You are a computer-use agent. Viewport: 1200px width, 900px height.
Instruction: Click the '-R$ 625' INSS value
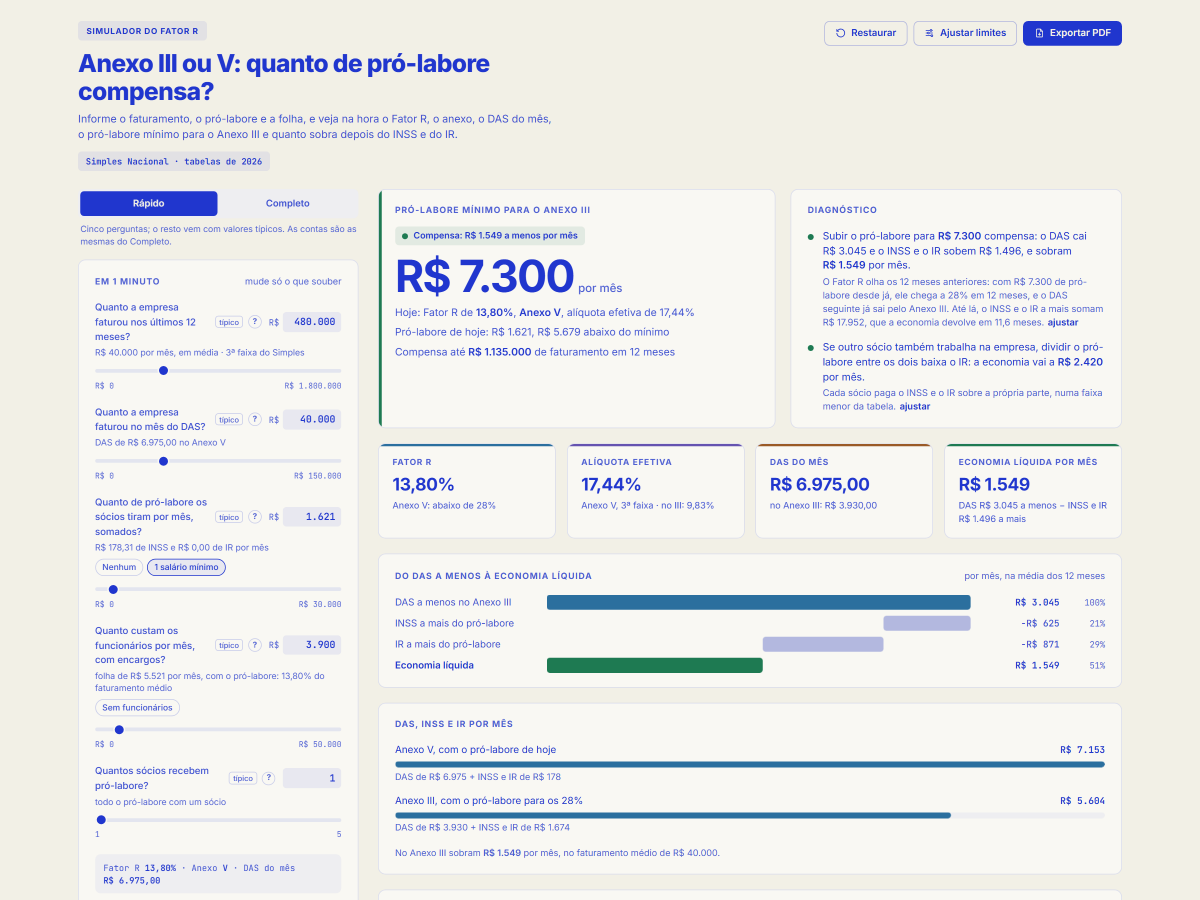(x=1040, y=623)
